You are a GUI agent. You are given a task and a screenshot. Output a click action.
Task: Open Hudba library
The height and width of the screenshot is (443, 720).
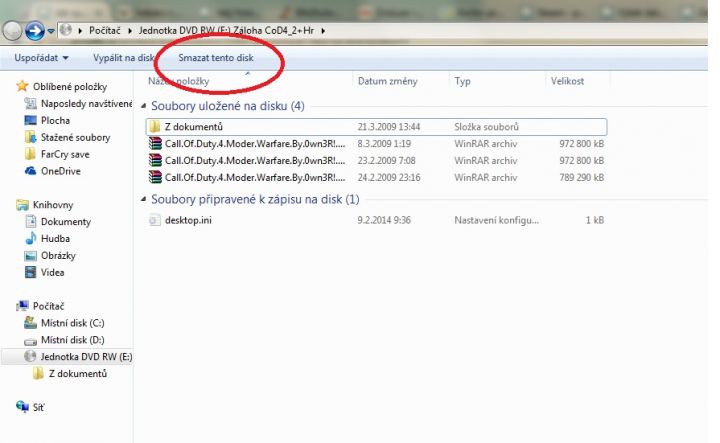56,239
